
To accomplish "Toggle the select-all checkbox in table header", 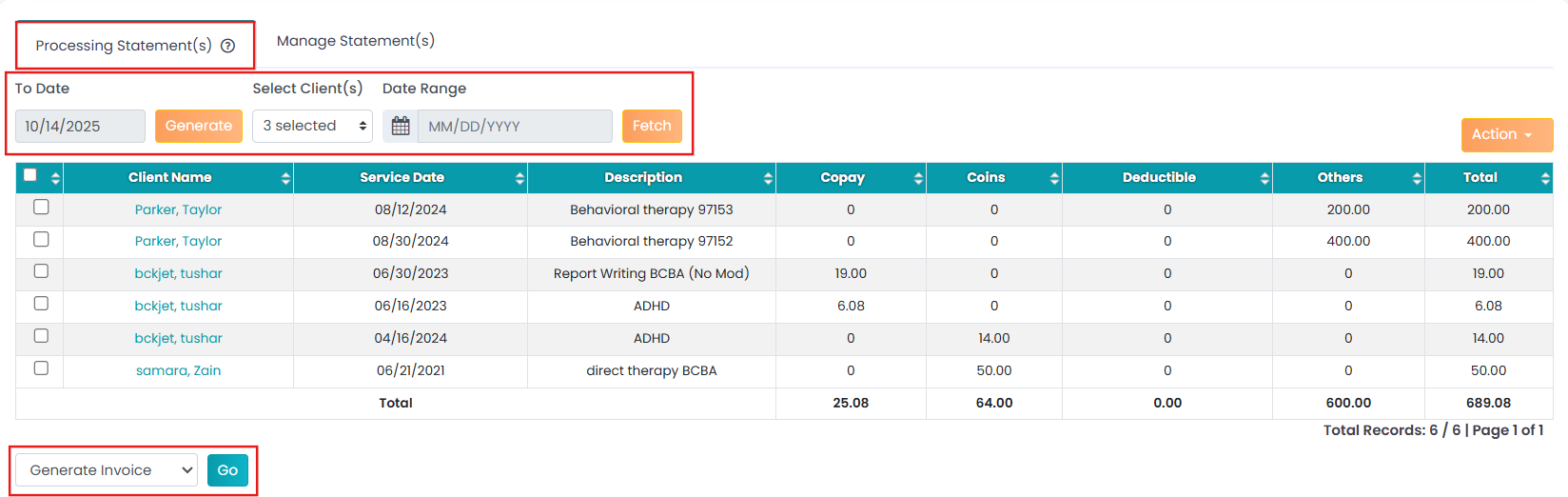I will click(x=30, y=175).
